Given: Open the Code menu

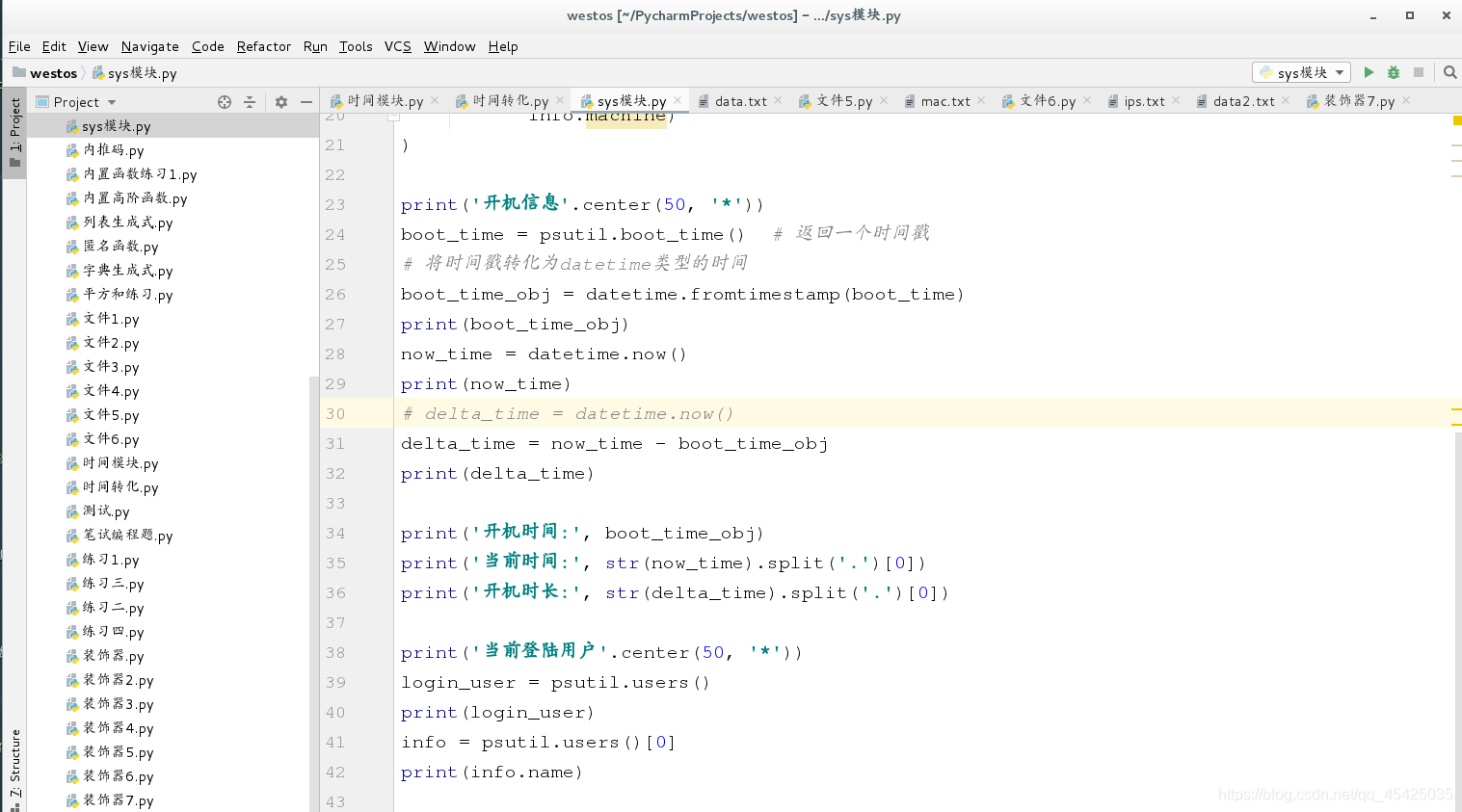Looking at the screenshot, I should 207,46.
